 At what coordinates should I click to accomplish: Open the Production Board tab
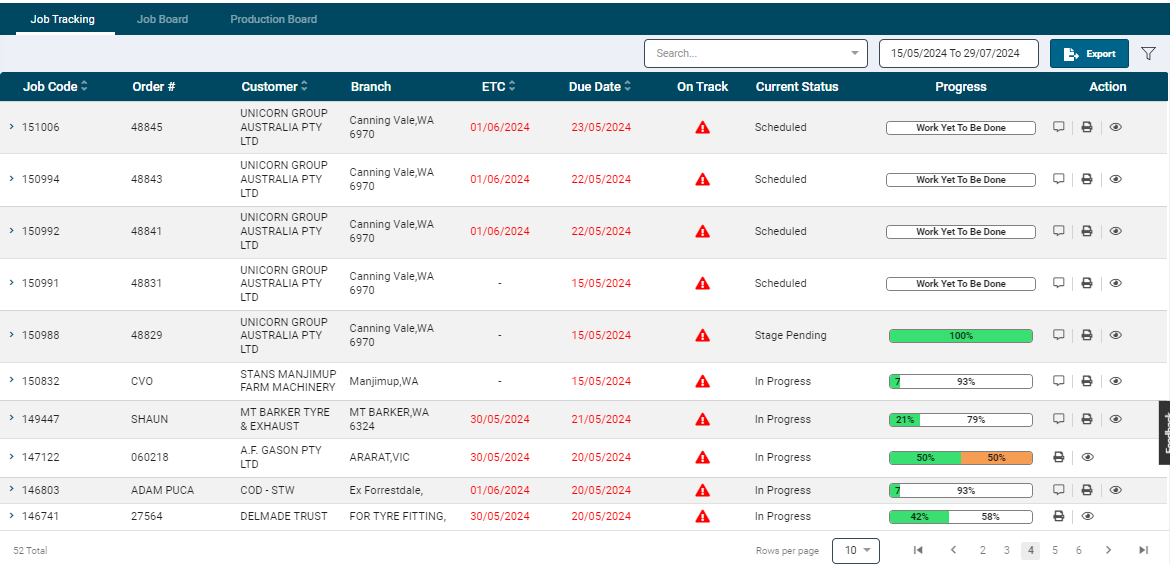[x=273, y=19]
